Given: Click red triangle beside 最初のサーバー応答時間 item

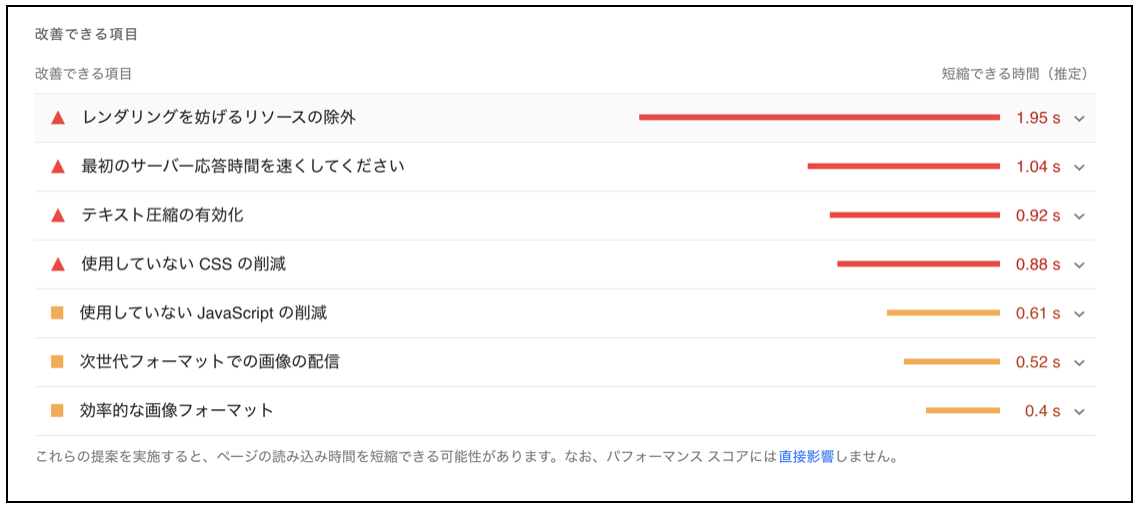Looking at the screenshot, I should pyautogui.click(x=58, y=167).
